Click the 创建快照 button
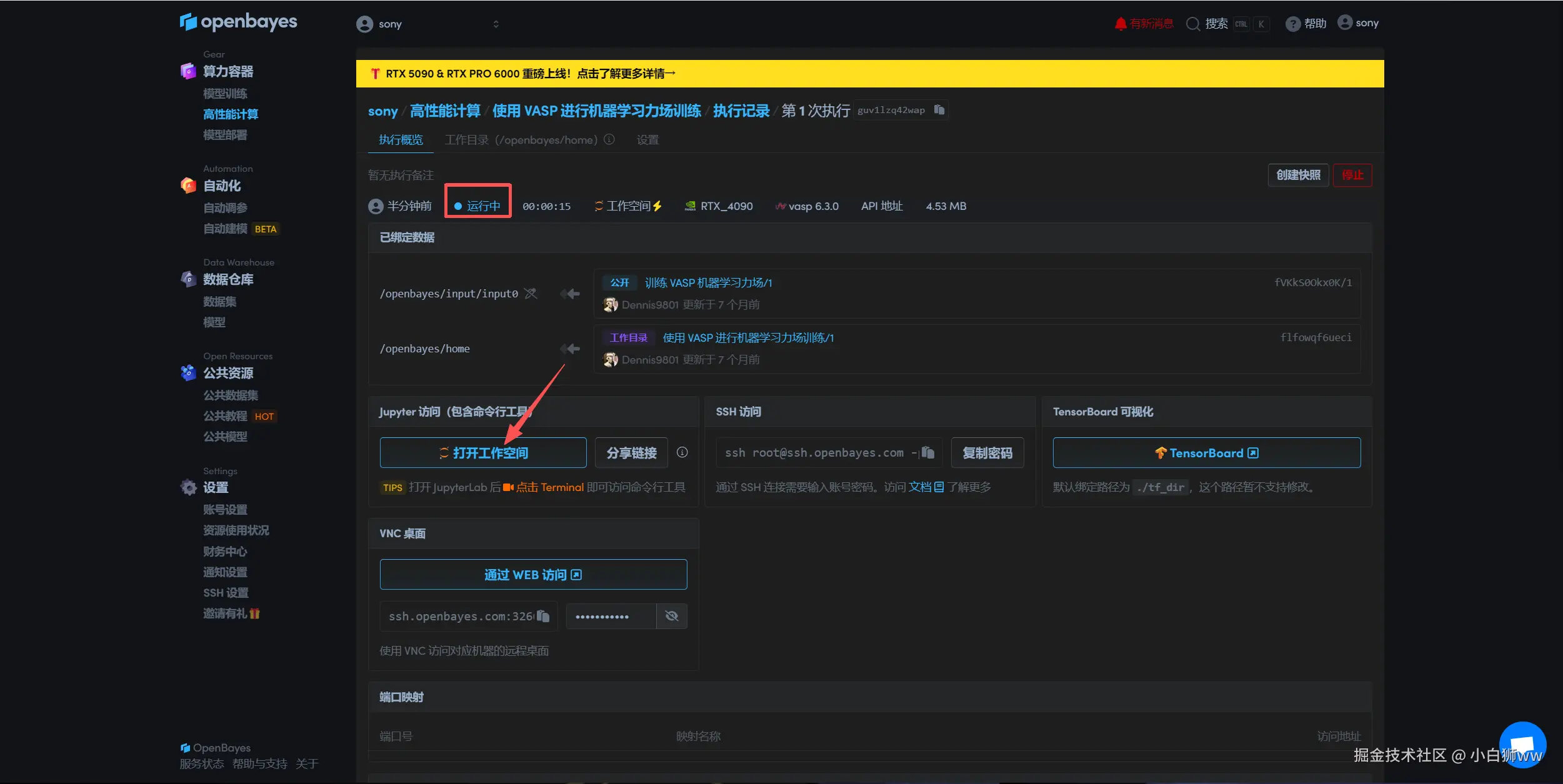Screen dimensions: 1563x784 point(1297,175)
